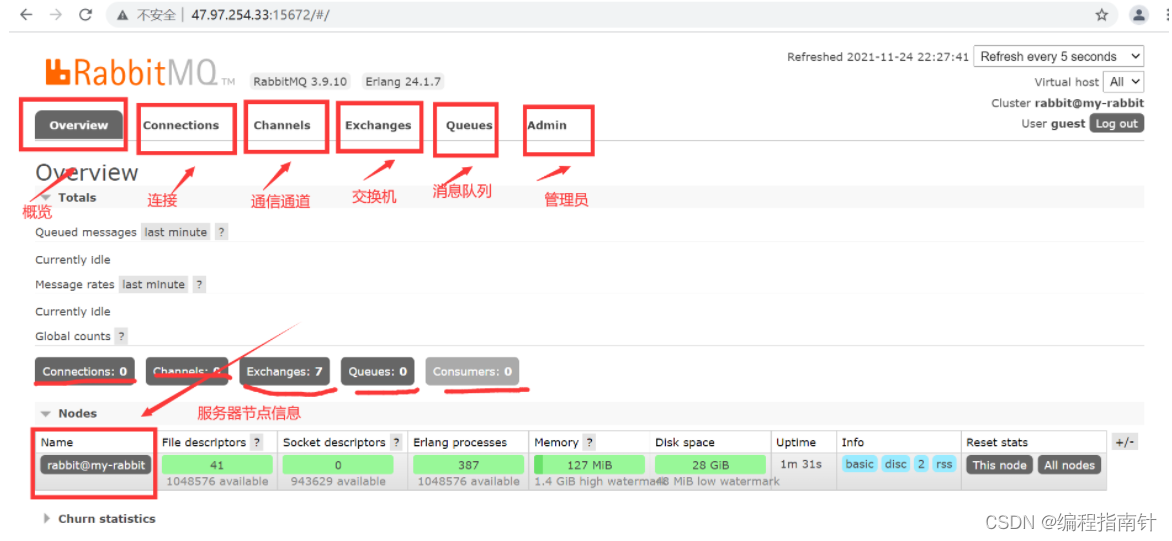The width and height of the screenshot is (1172, 541).
Task: Click the Erlang 24.1.7 version label
Action: pos(404,81)
